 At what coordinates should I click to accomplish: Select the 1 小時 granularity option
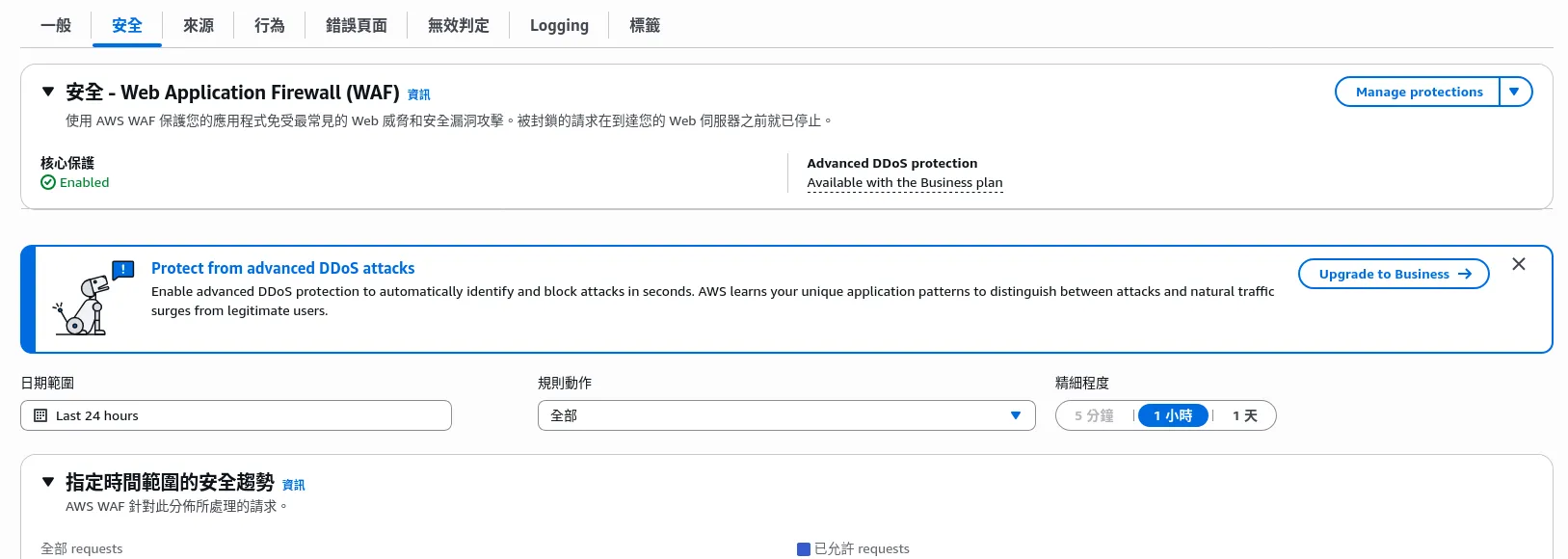point(1173,415)
